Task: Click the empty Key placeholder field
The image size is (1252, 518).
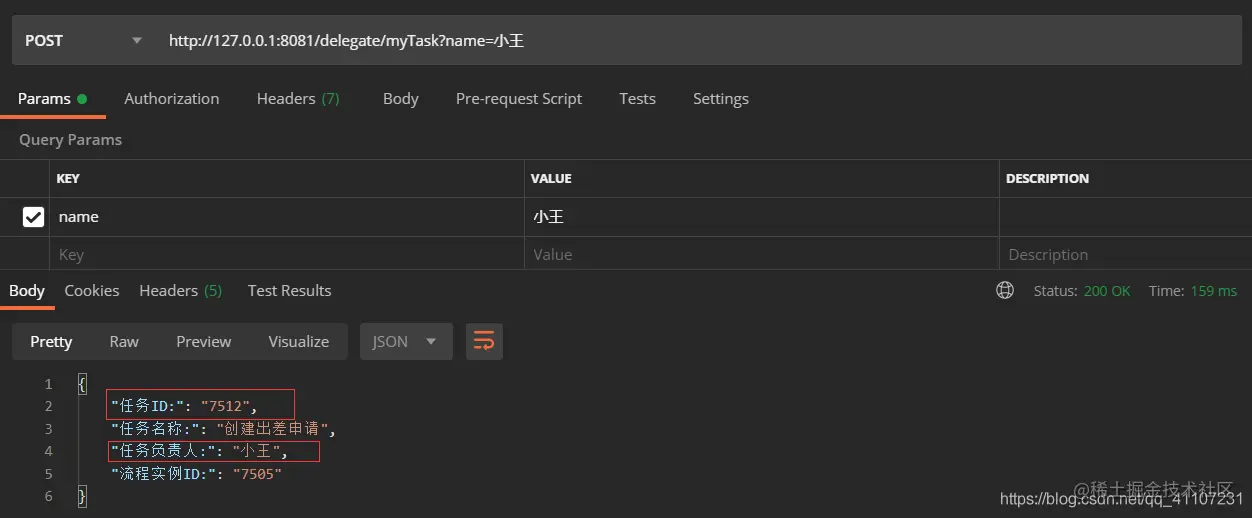Action: [x=287, y=254]
